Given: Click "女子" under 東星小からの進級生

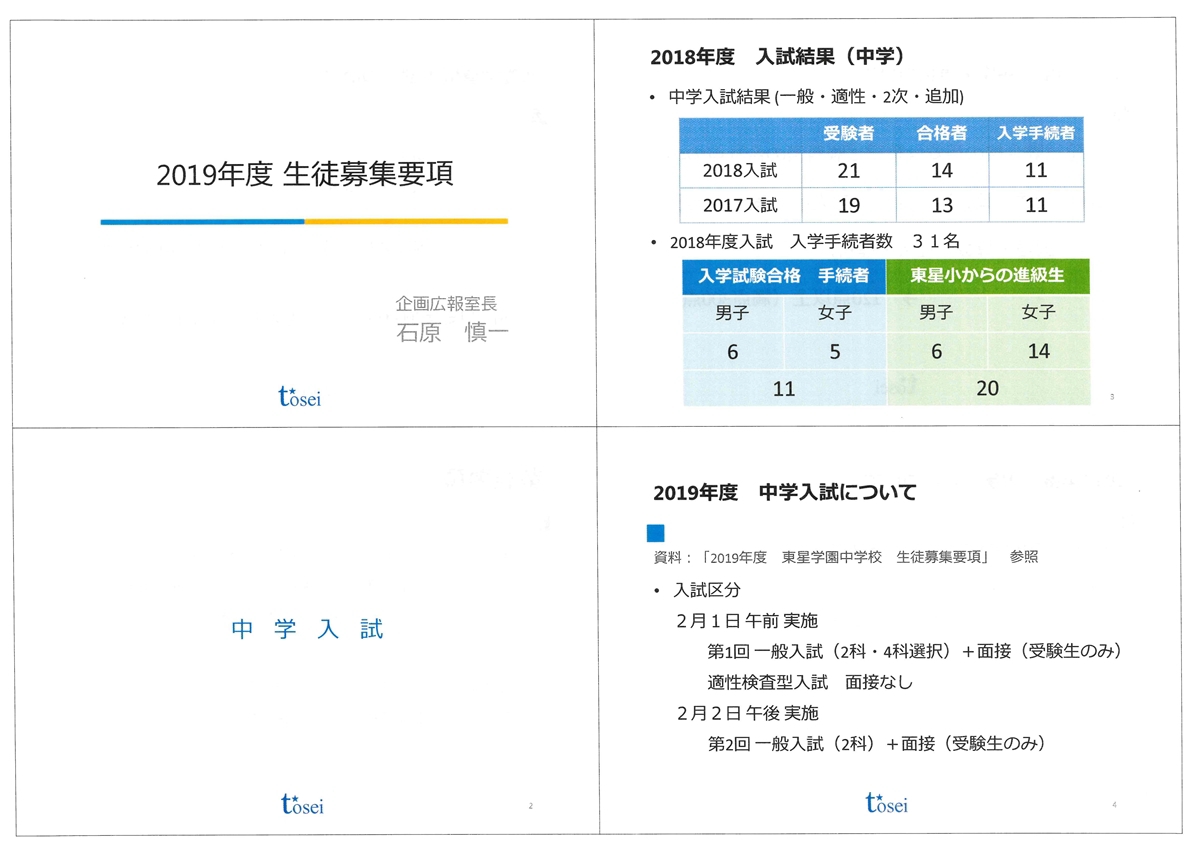Looking at the screenshot, I should [x=1038, y=312].
